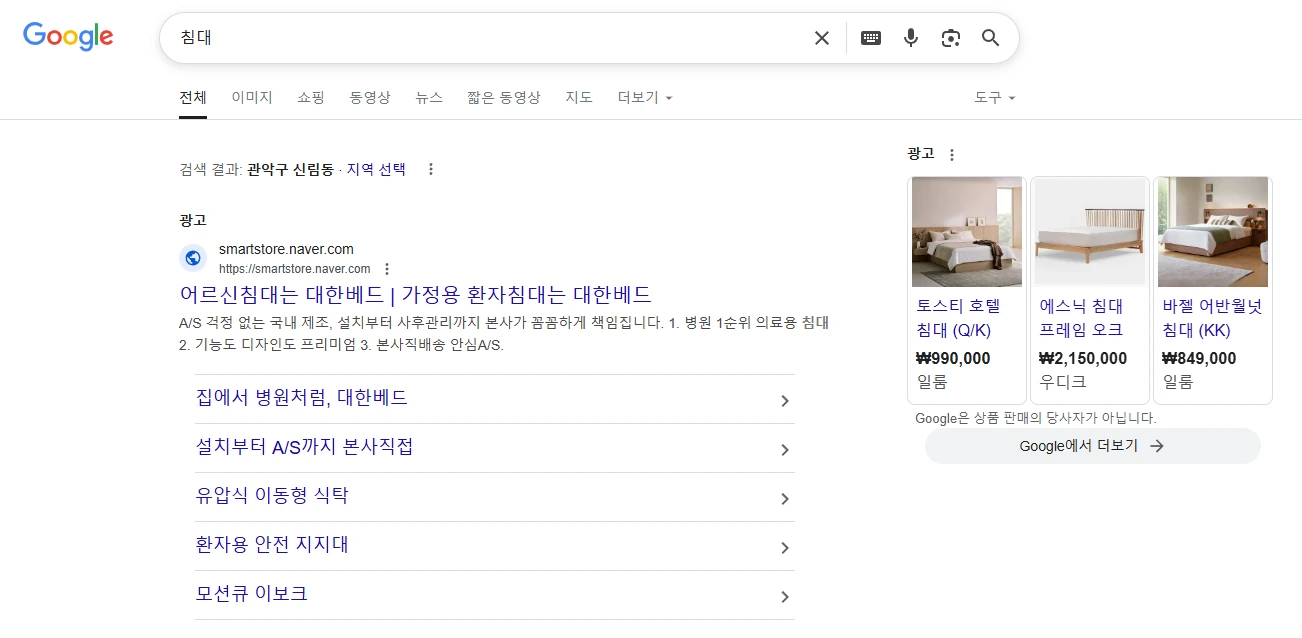
Task: Click the chevron on 모션큐 이보크 row
Action: coord(785,597)
